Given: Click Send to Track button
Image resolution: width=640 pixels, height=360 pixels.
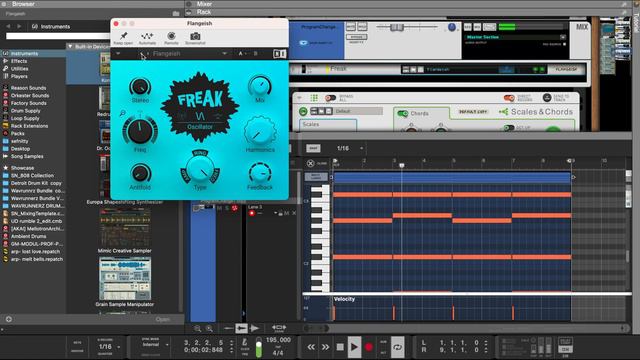Looking at the screenshot, I should [x=547, y=98].
